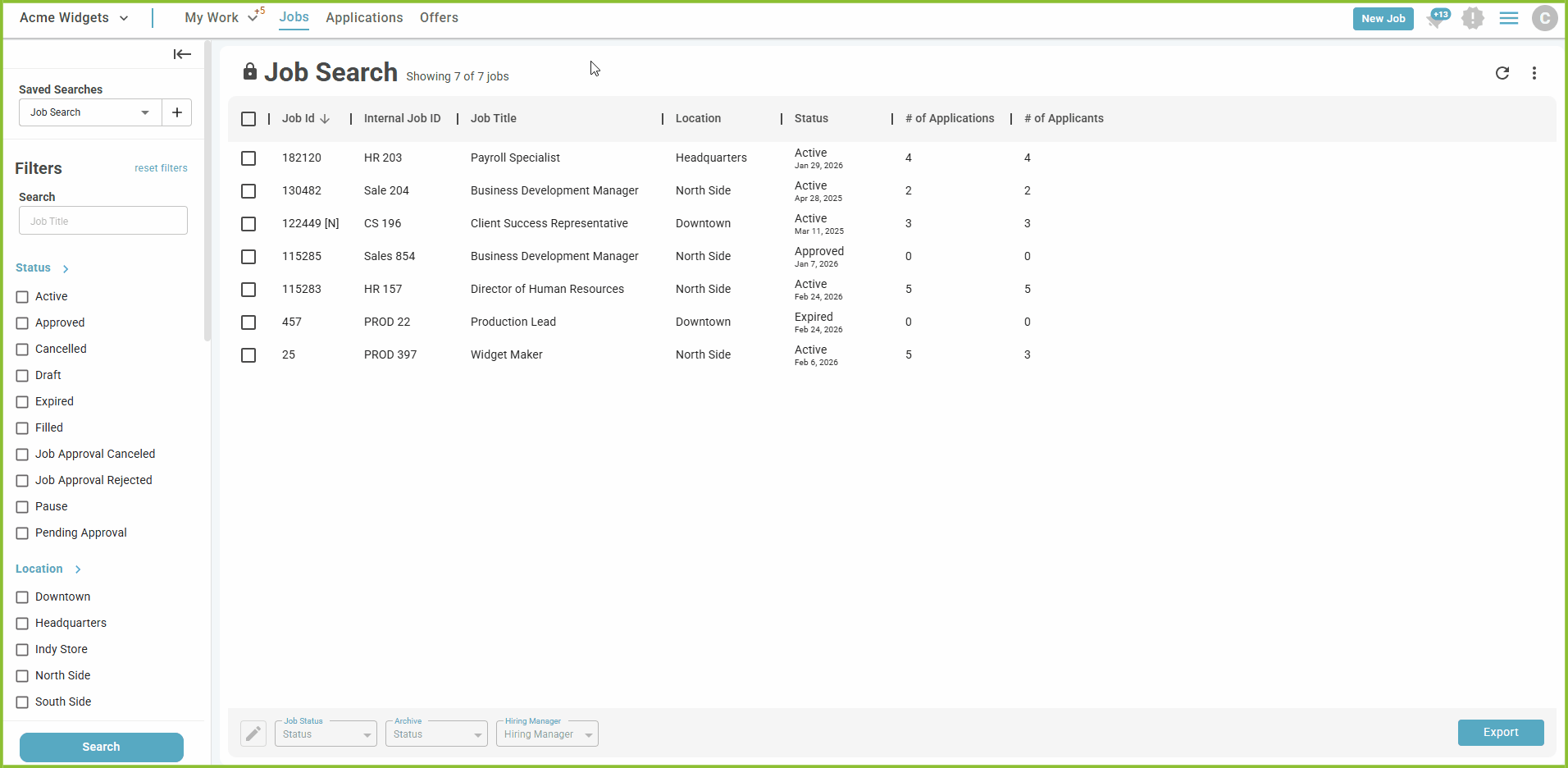Screen dimensions: 1568x768
Task: Enable the Active status filter
Action: point(23,297)
